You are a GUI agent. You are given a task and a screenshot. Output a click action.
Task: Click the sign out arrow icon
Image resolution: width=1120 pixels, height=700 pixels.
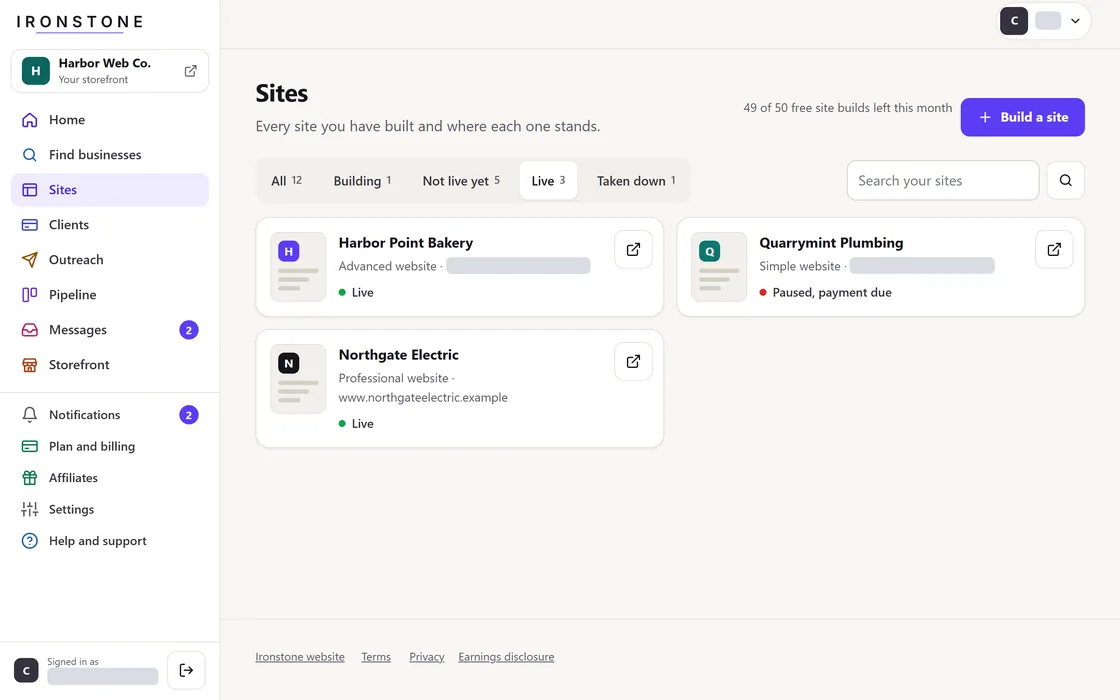186,670
